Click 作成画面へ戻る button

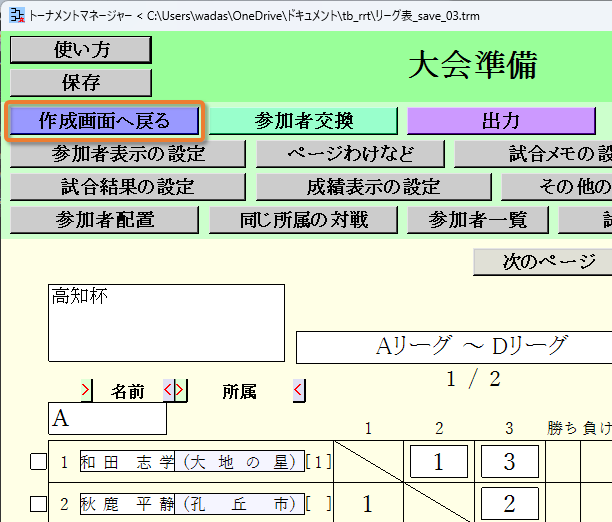104,121
